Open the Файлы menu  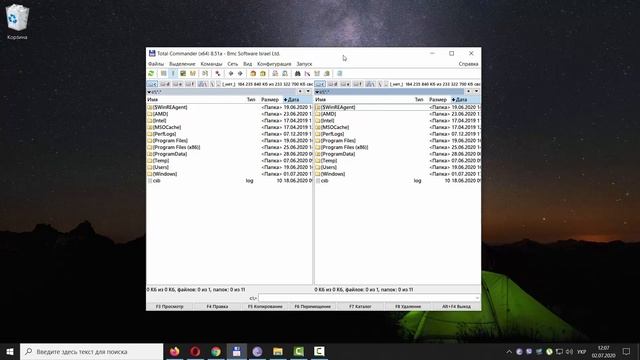[x=156, y=64]
